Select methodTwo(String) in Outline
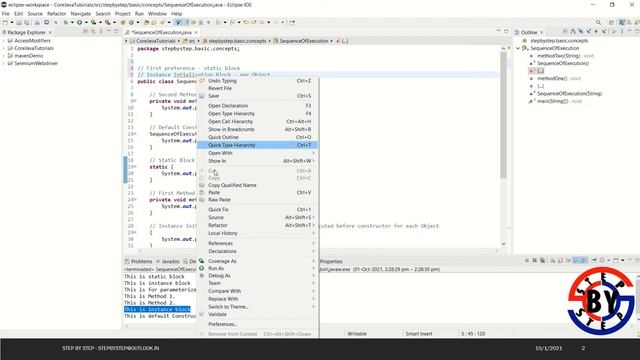Image resolution: width=640 pixels, height=360 pixels. pyautogui.click(x=558, y=56)
